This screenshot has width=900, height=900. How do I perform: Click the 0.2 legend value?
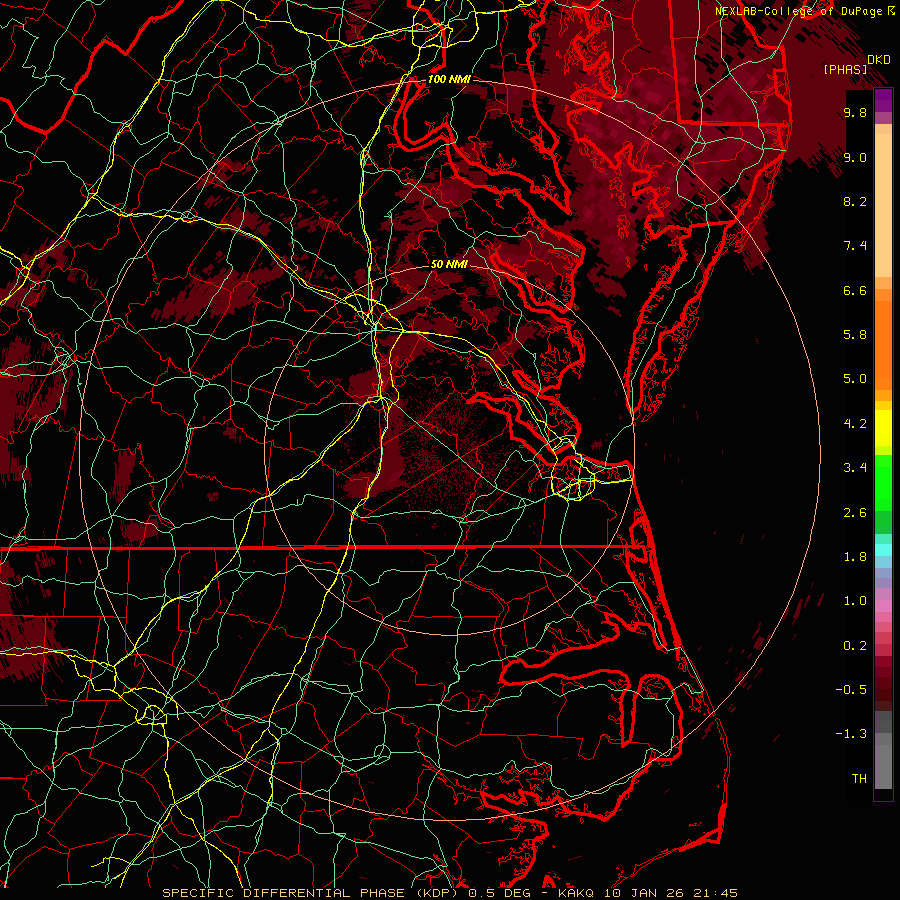[x=855, y=646]
